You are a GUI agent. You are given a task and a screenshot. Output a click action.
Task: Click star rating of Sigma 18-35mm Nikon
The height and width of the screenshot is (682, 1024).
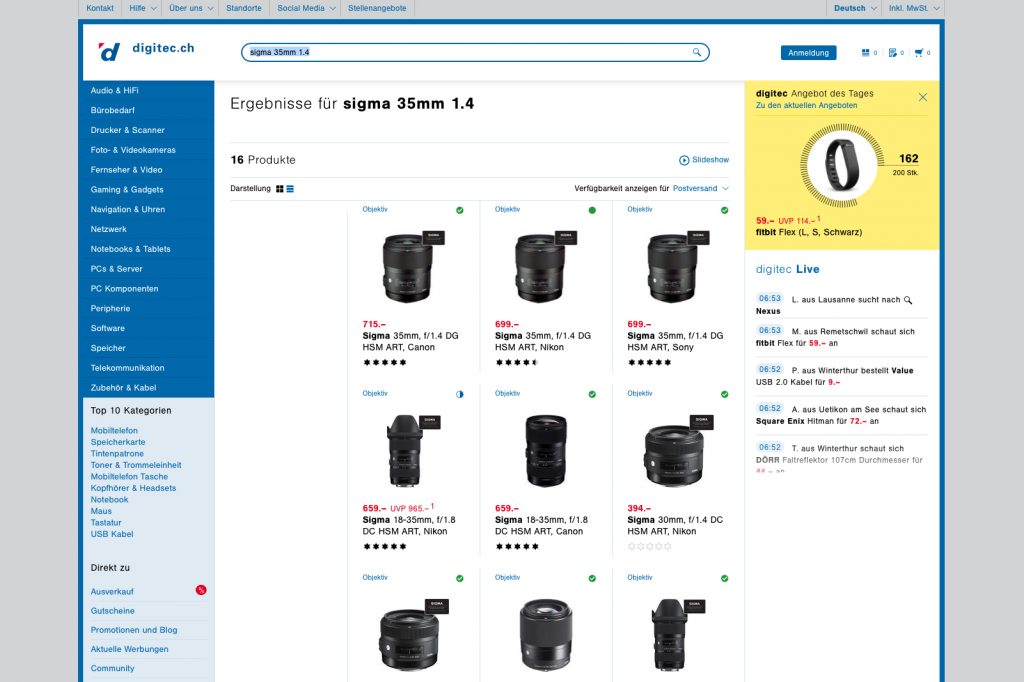[385, 547]
